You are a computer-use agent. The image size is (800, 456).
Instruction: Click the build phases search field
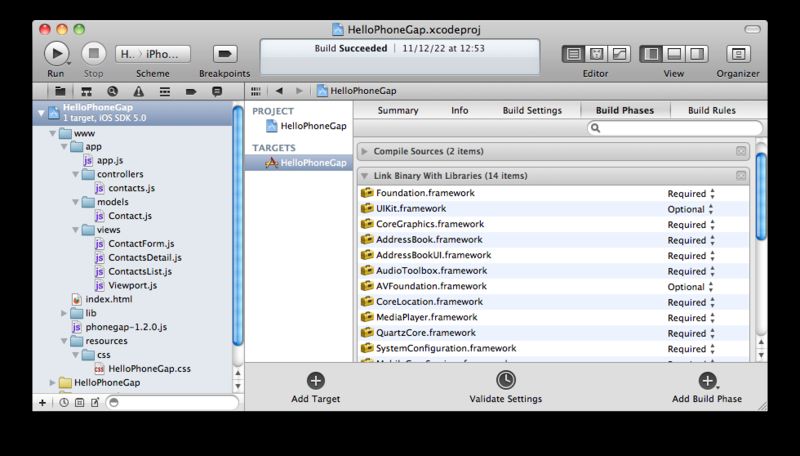point(676,128)
